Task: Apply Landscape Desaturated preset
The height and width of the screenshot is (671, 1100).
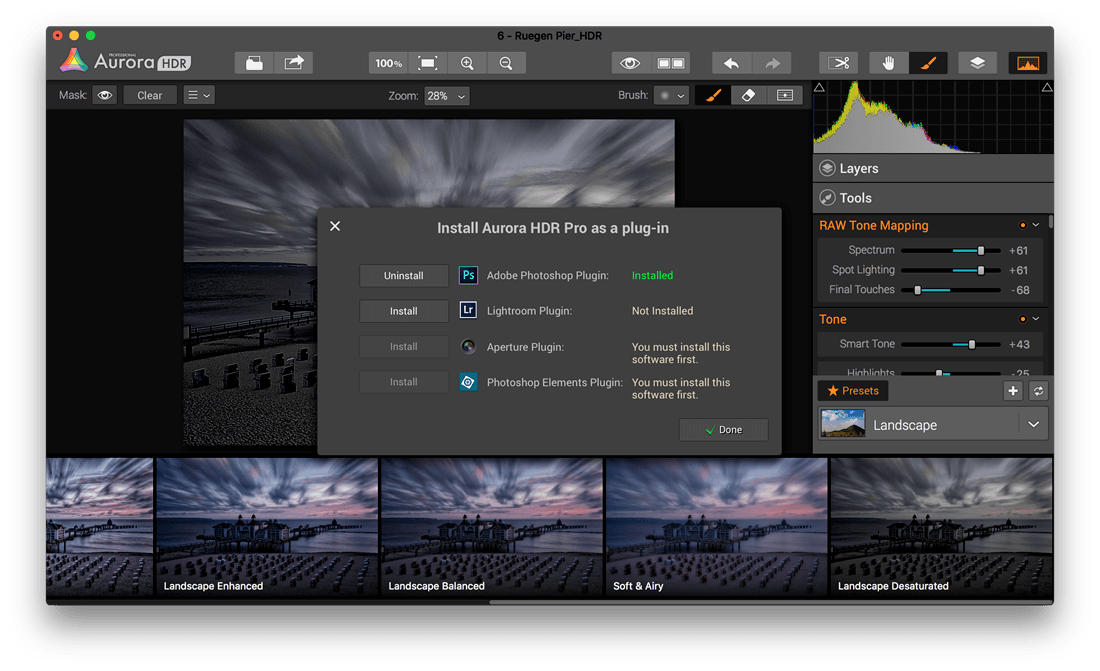Action: 941,527
